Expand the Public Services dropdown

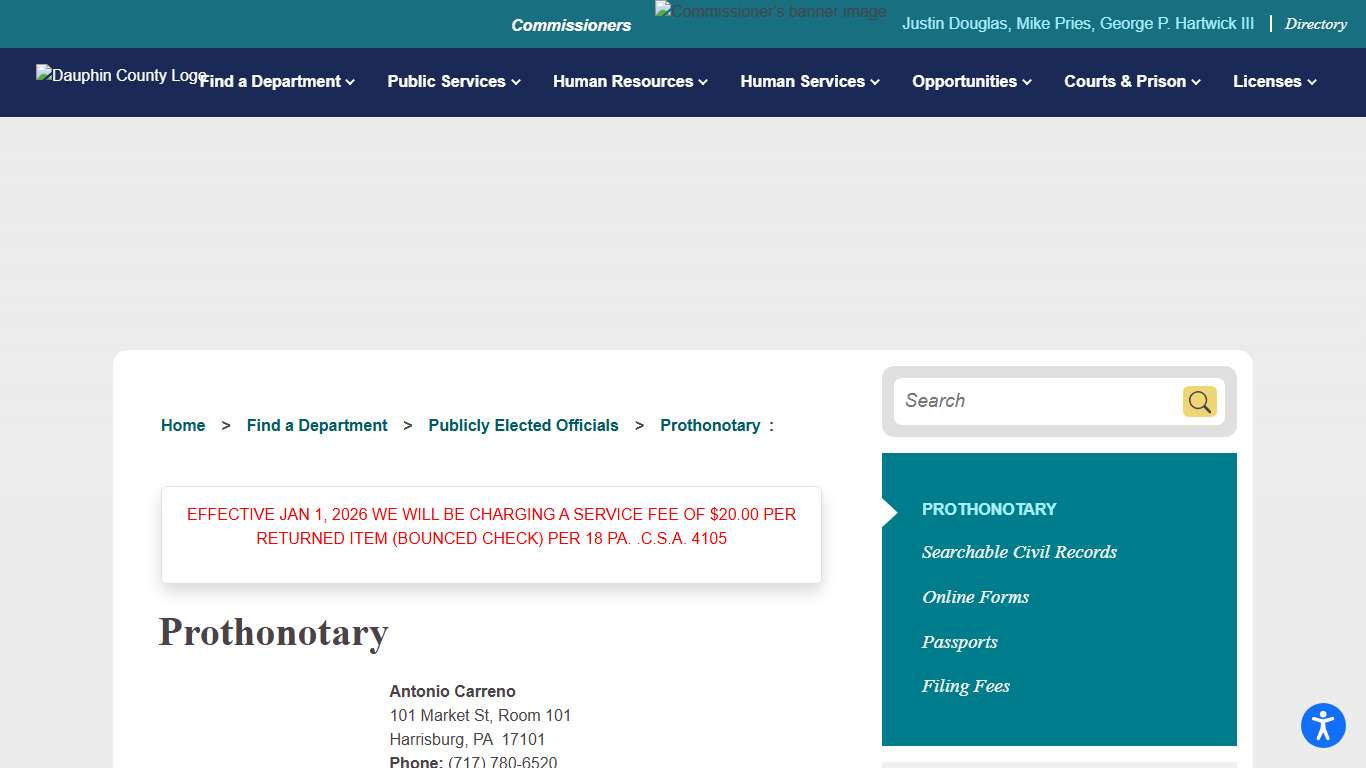coord(454,82)
